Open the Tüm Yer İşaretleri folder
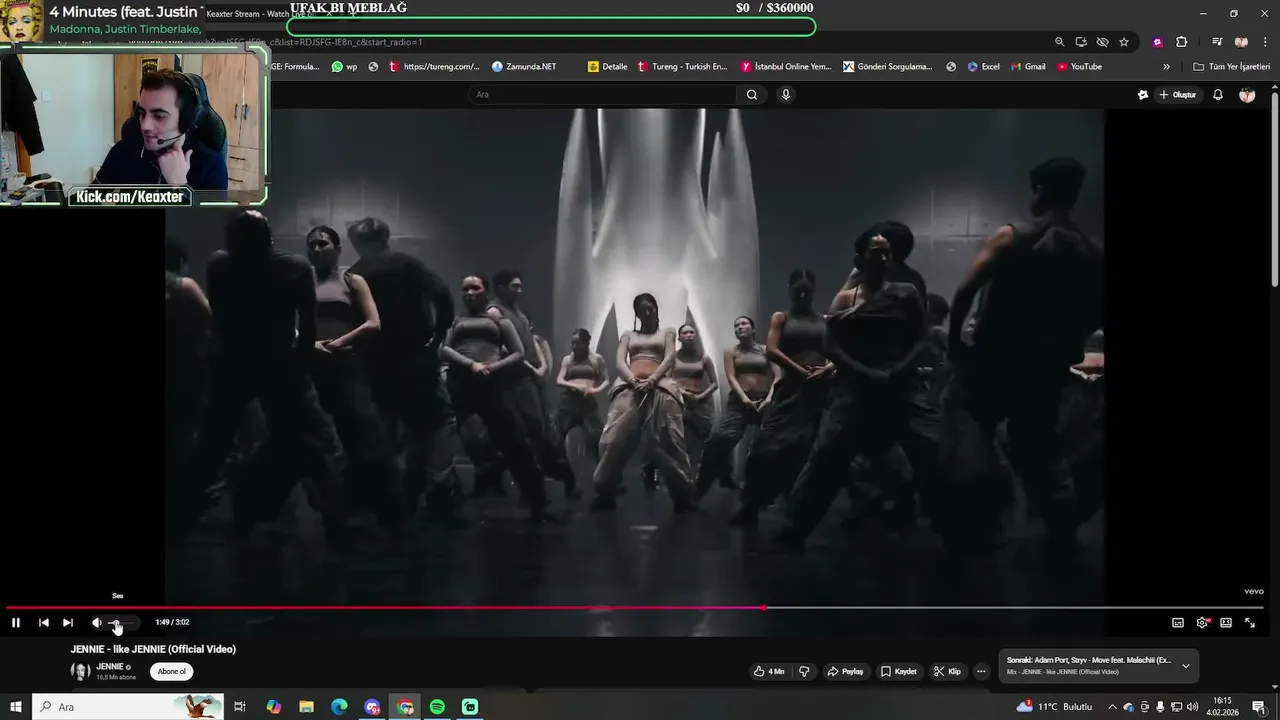 1232,67
